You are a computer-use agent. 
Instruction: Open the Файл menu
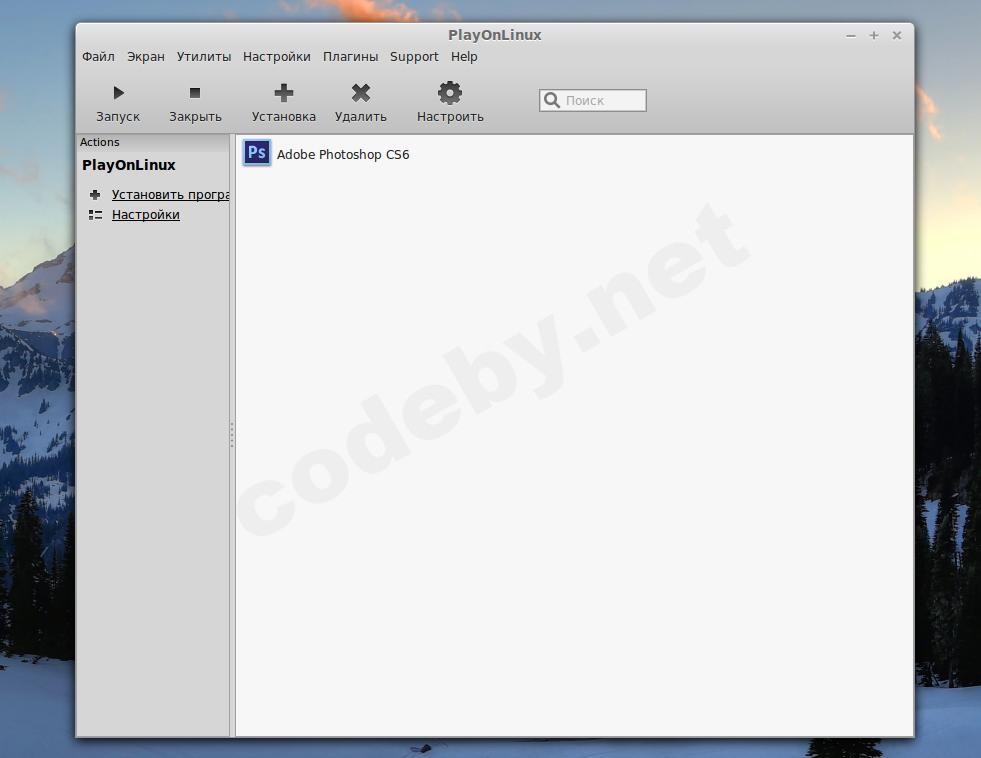coord(98,57)
